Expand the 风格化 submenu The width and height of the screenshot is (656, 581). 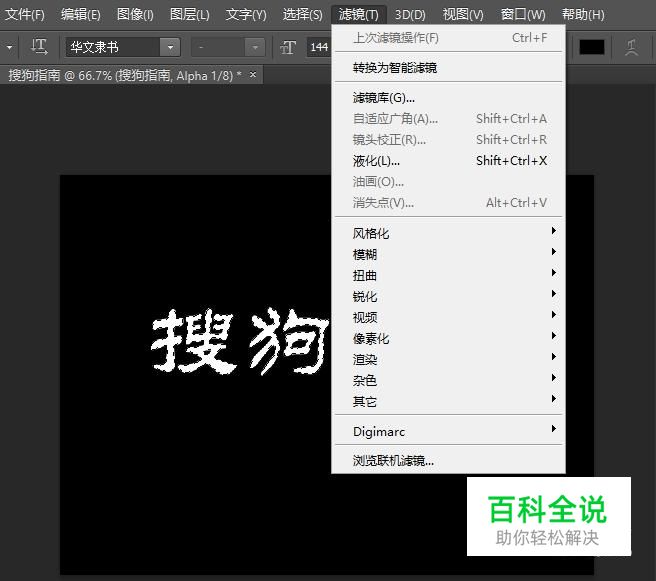[x=448, y=233]
